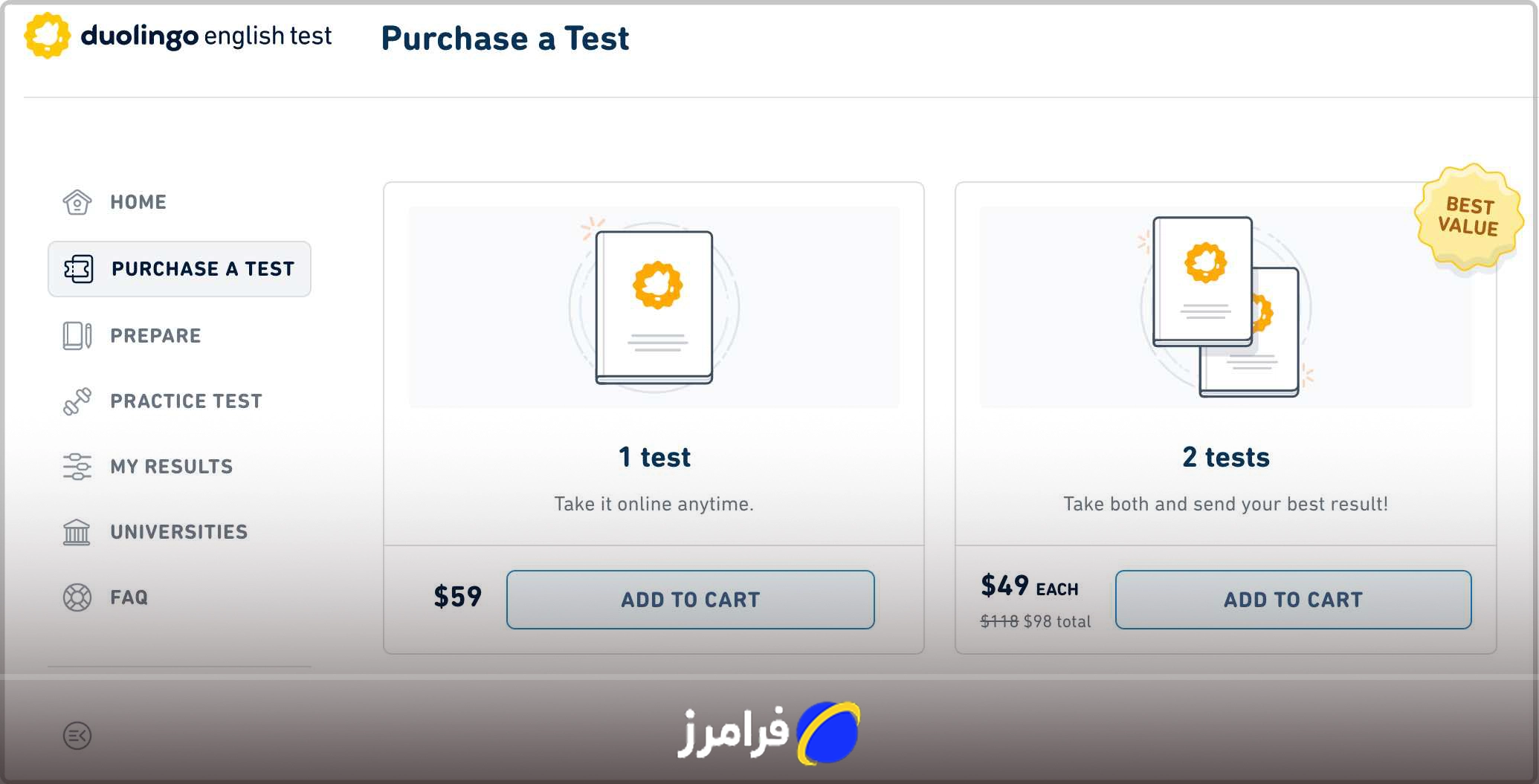
Task: Open the Practice Test page
Action: (x=186, y=401)
